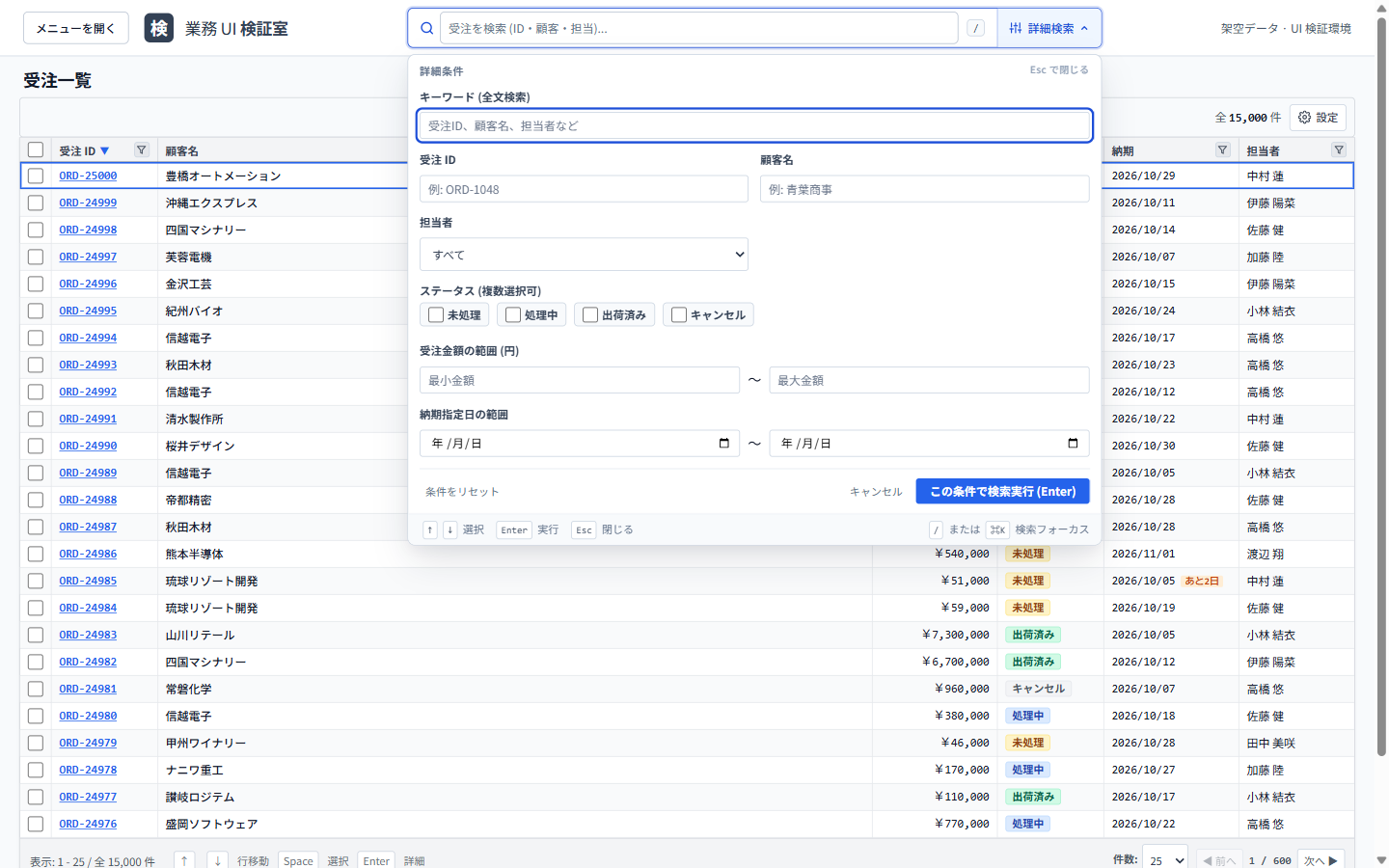Click the magnifier search icon in the search bar
The width and height of the screenshot is (1389, 868).
coord(426,29)
